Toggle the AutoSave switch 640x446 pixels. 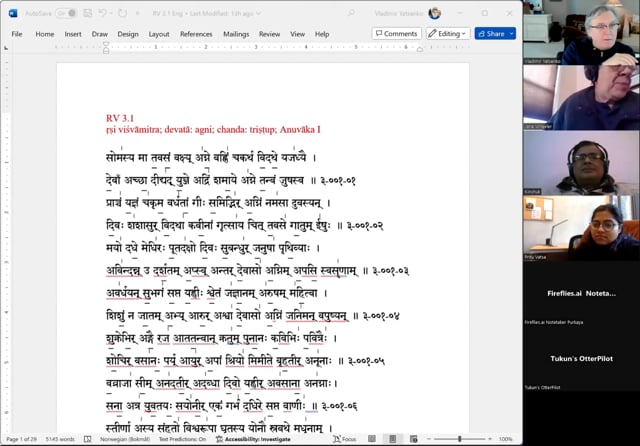pyautogui.click(x=66, y=13)
